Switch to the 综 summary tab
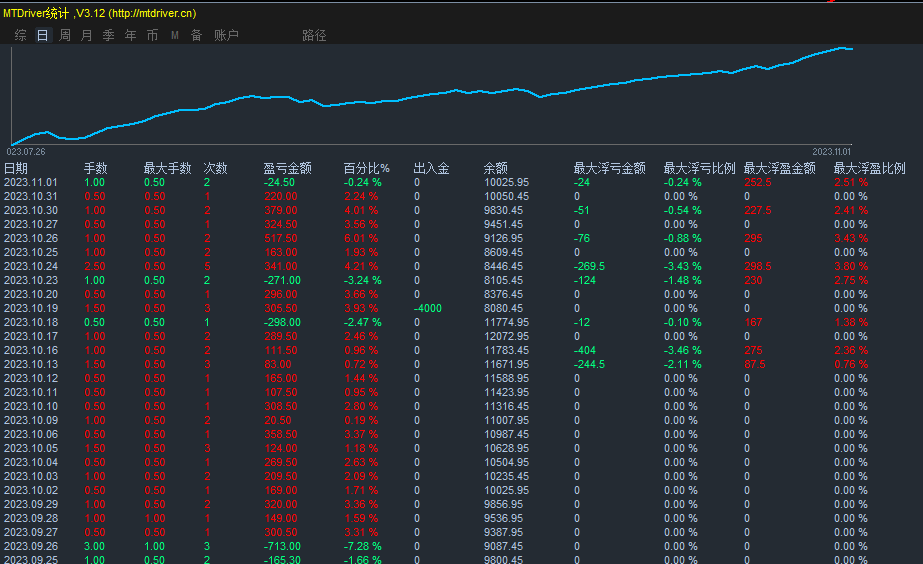 [x=21, y=35]
